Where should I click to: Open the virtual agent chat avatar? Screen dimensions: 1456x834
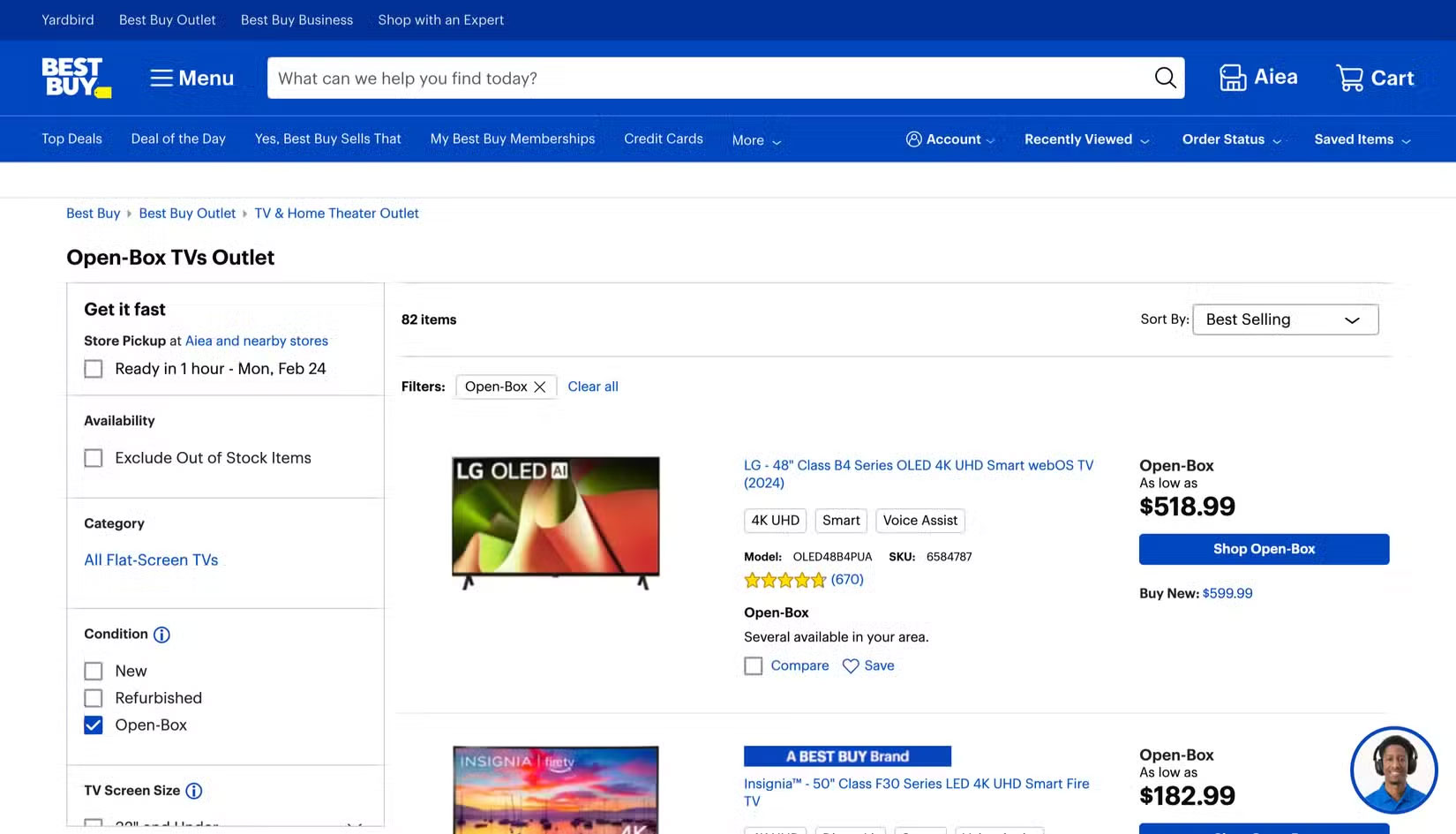(1393, 769)
